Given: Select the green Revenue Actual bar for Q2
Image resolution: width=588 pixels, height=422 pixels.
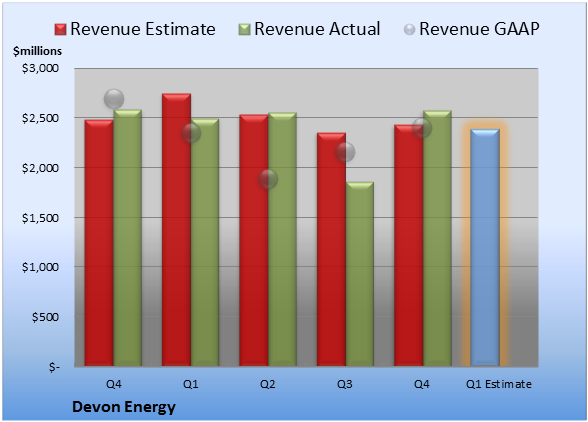Looking at the screenshot, I should 282,239.
